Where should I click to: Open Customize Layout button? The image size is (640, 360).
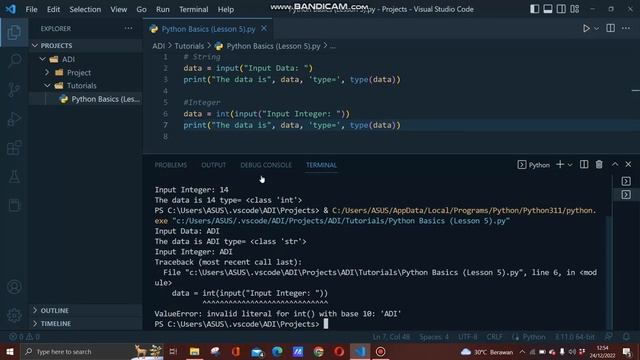(x=575, y=9)
